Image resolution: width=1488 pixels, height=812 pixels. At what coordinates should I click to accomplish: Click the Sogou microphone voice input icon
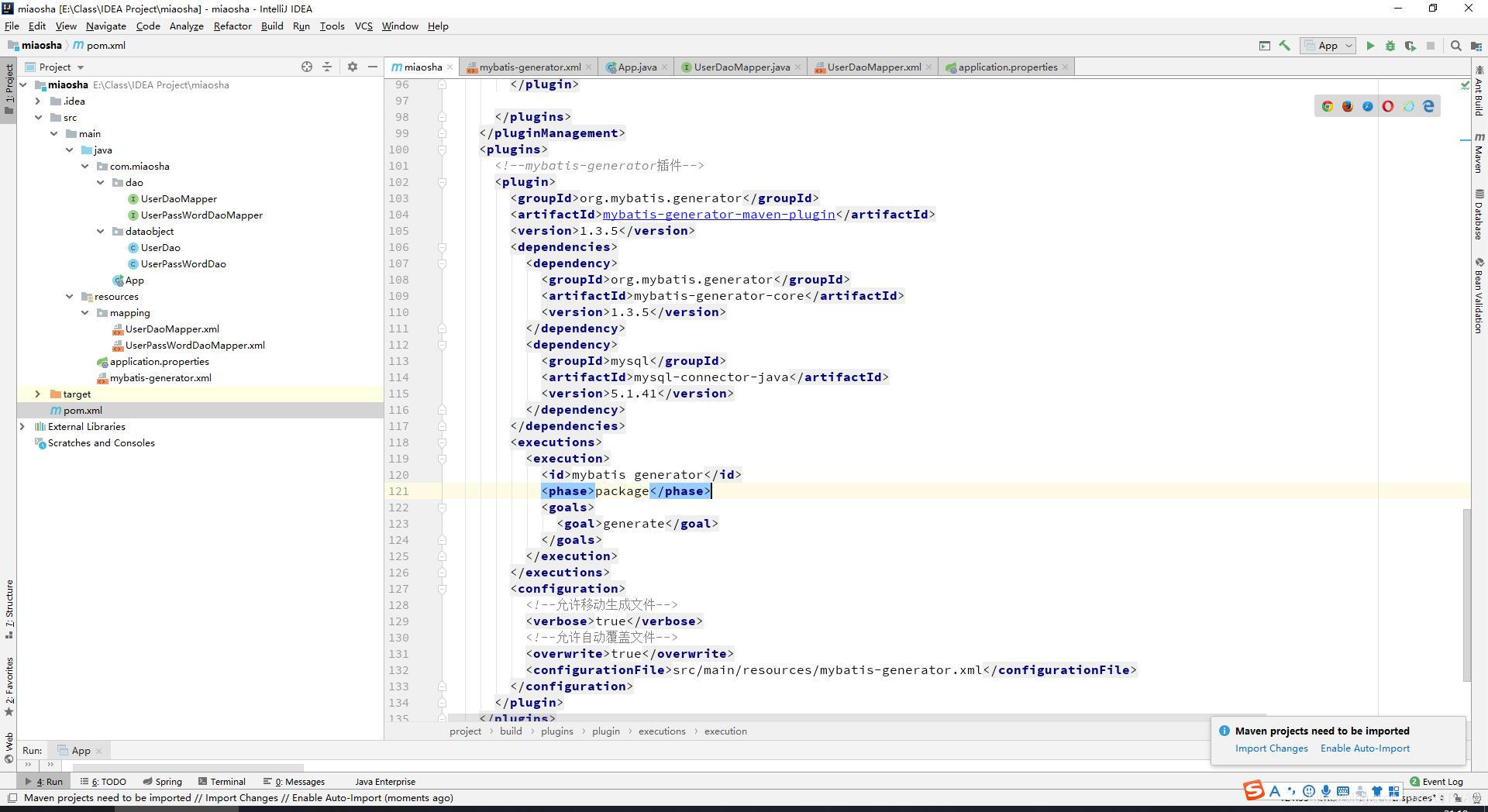pyautogui.click(x=1326, y=791)
